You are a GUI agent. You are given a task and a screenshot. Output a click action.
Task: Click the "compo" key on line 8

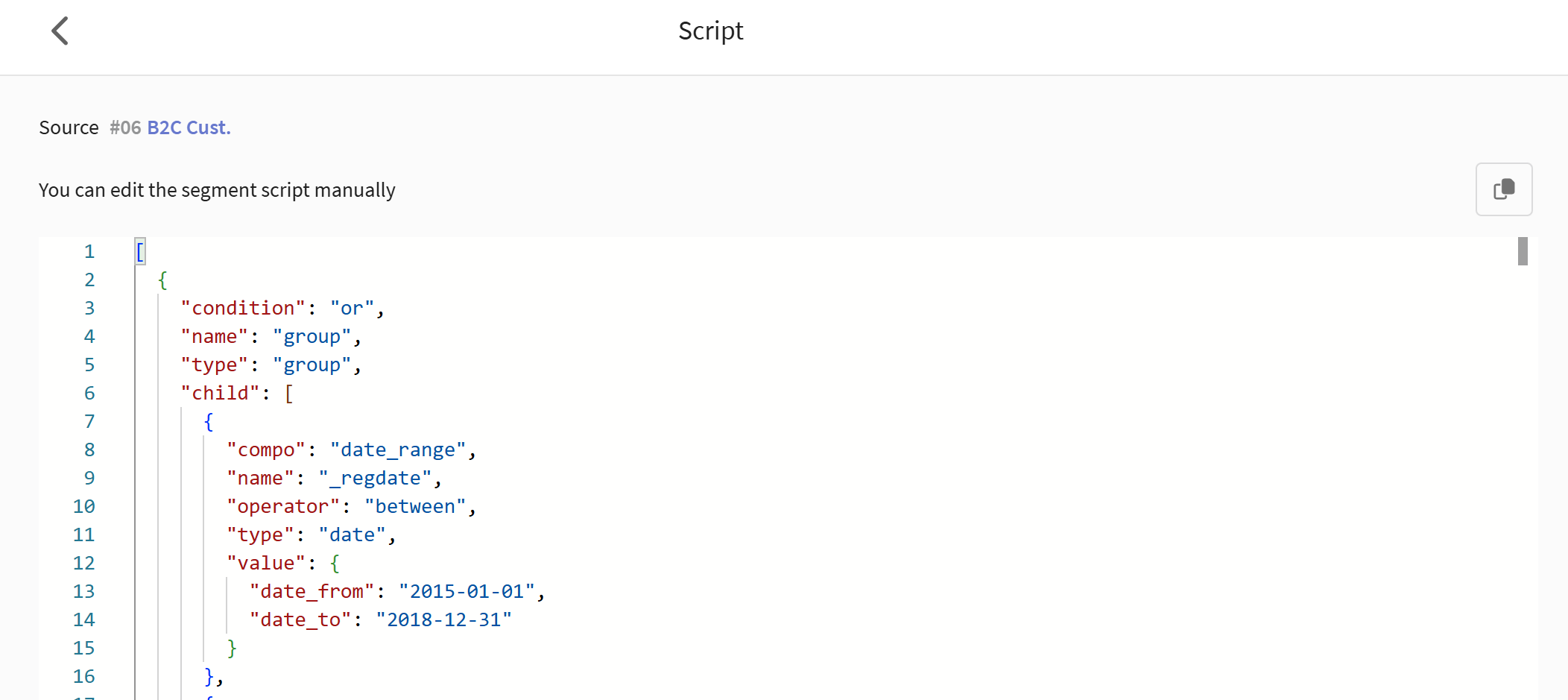click(x=266, y=450)
